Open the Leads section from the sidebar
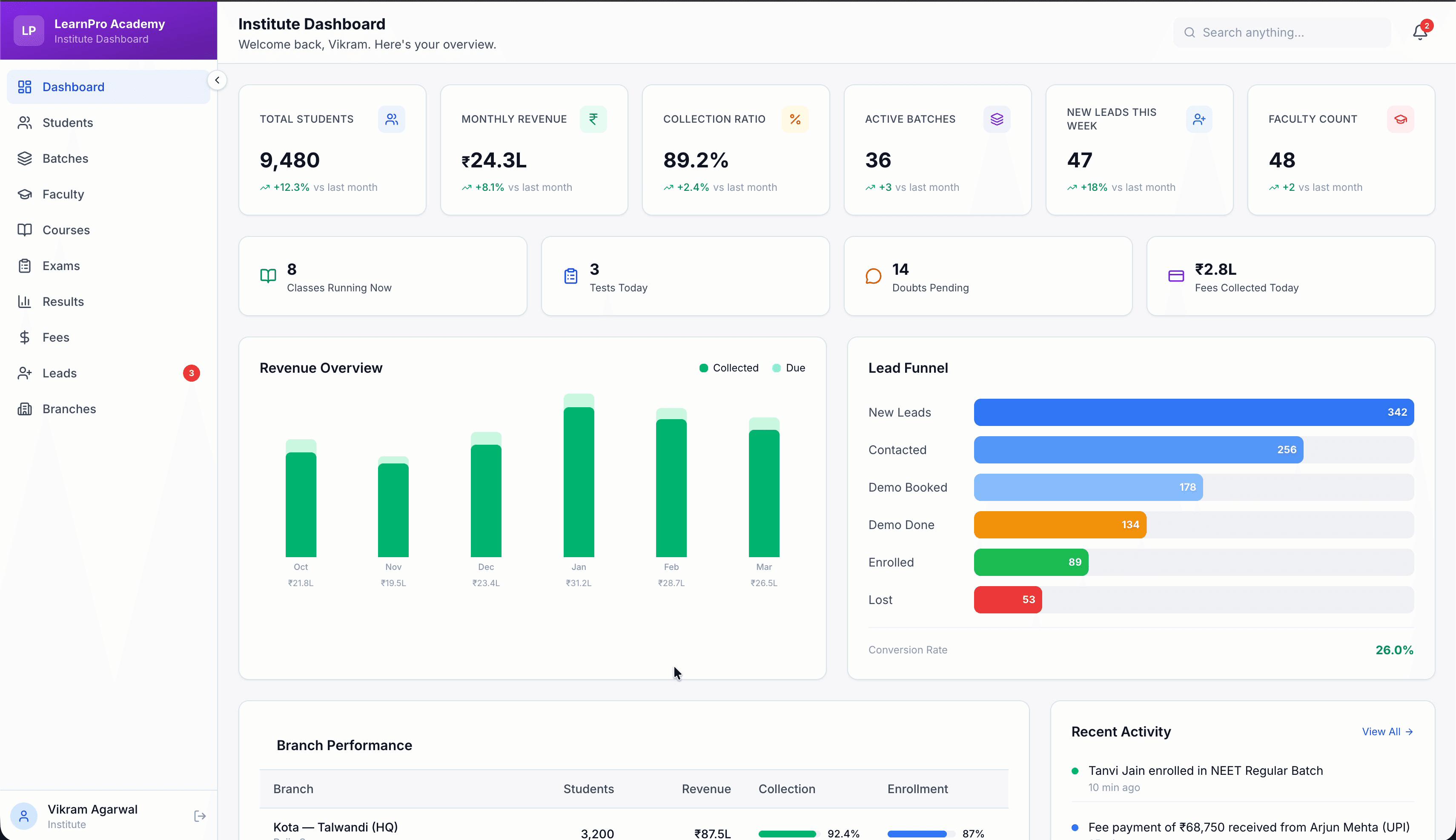Screen dimensions: 1456x840 click(x=60, y=373)
